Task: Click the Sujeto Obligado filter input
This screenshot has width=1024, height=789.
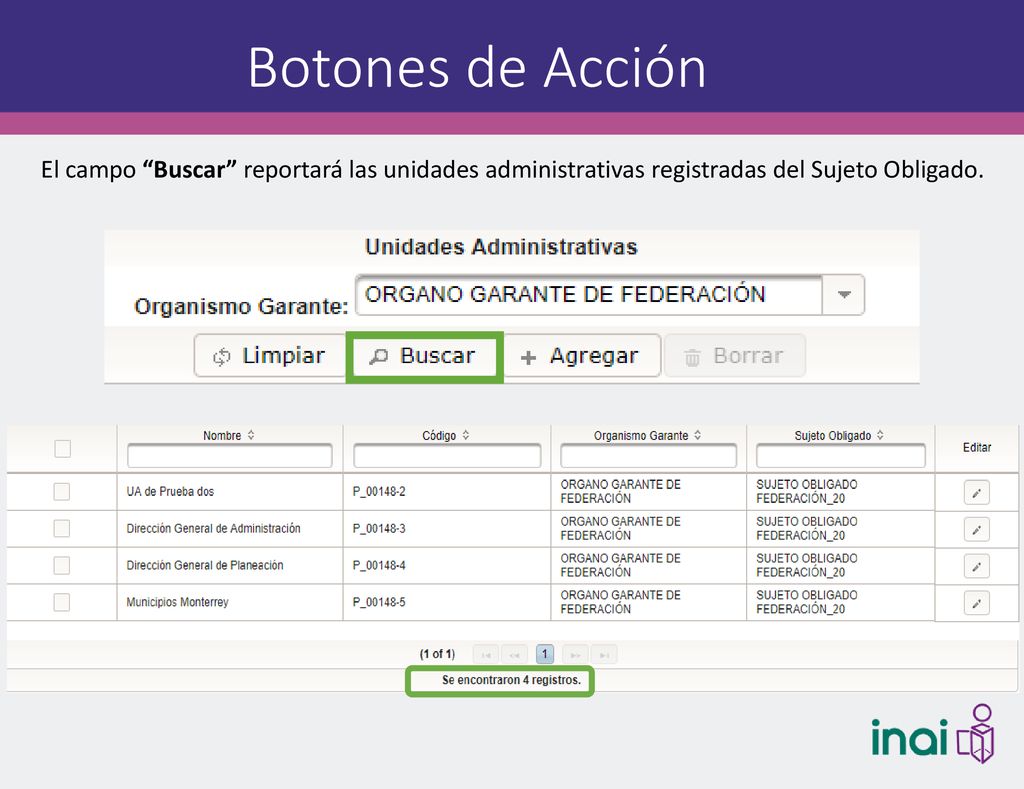Action: (x=840, y=455)
